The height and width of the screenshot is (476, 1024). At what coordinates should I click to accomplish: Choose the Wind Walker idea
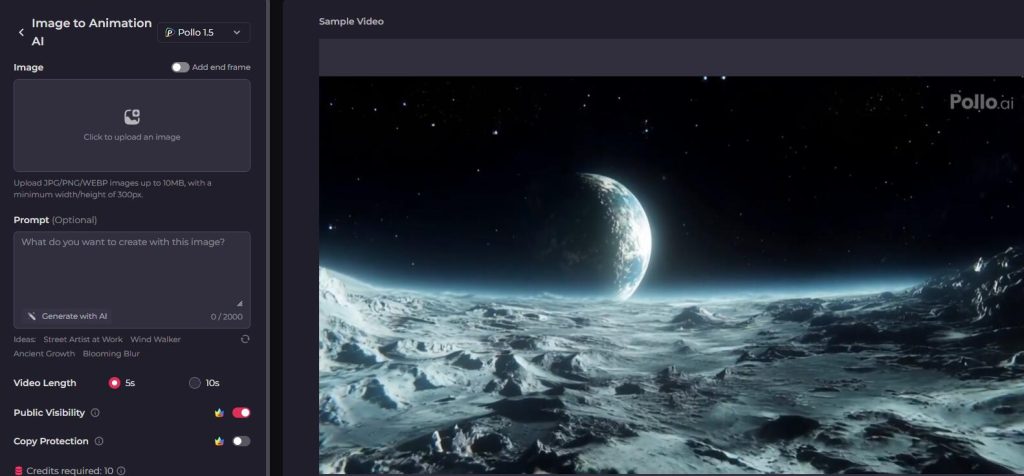(155, 340)
